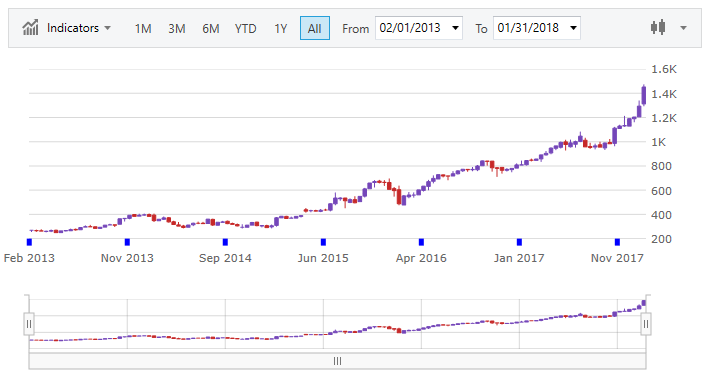Click the right navigator range handle
This screenshot has height=379, width=707.
pyautogui.click(x=646, y=324)
